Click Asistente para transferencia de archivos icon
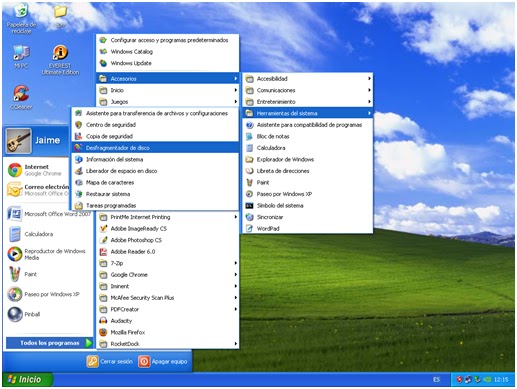517x389 pixels. pos(78,113)
